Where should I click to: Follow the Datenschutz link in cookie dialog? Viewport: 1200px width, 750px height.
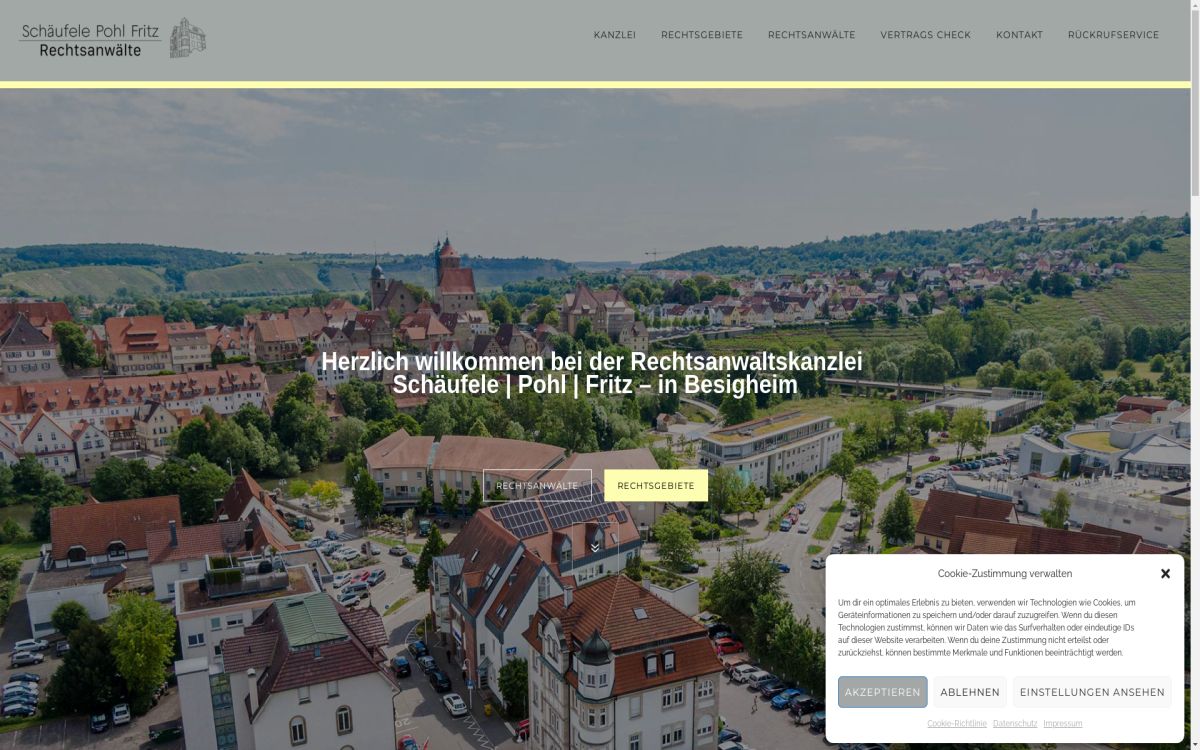(x=1014, y=723)
